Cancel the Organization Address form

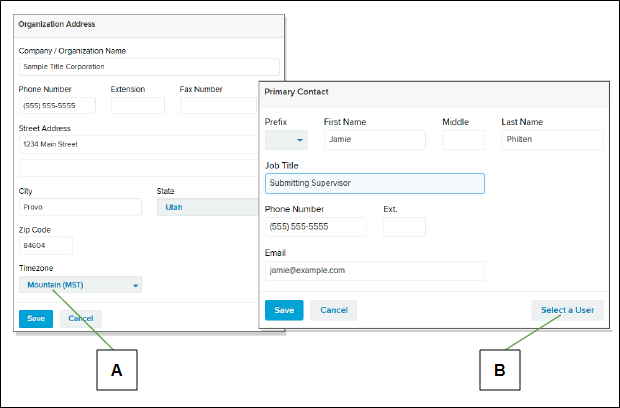pyautogui.click(x=81, y=319)
